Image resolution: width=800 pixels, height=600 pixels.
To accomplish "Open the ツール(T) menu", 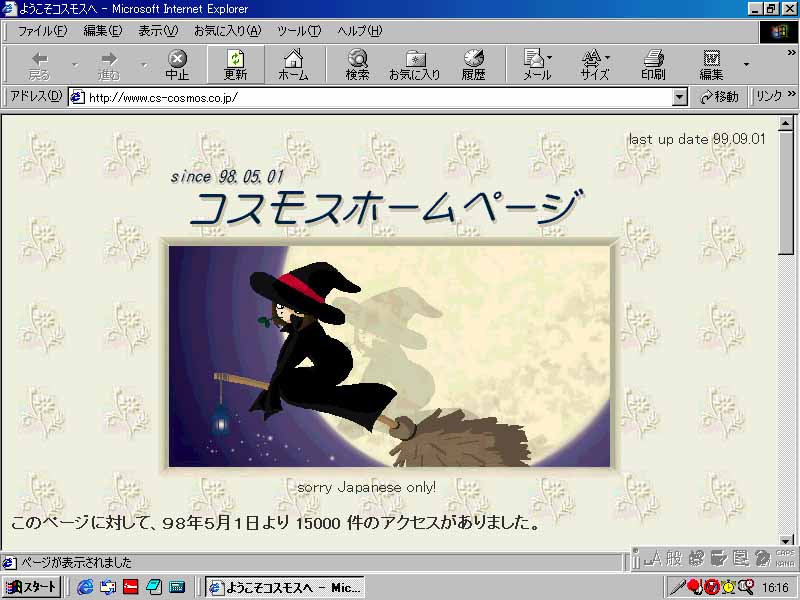I will tap(299, 31).
